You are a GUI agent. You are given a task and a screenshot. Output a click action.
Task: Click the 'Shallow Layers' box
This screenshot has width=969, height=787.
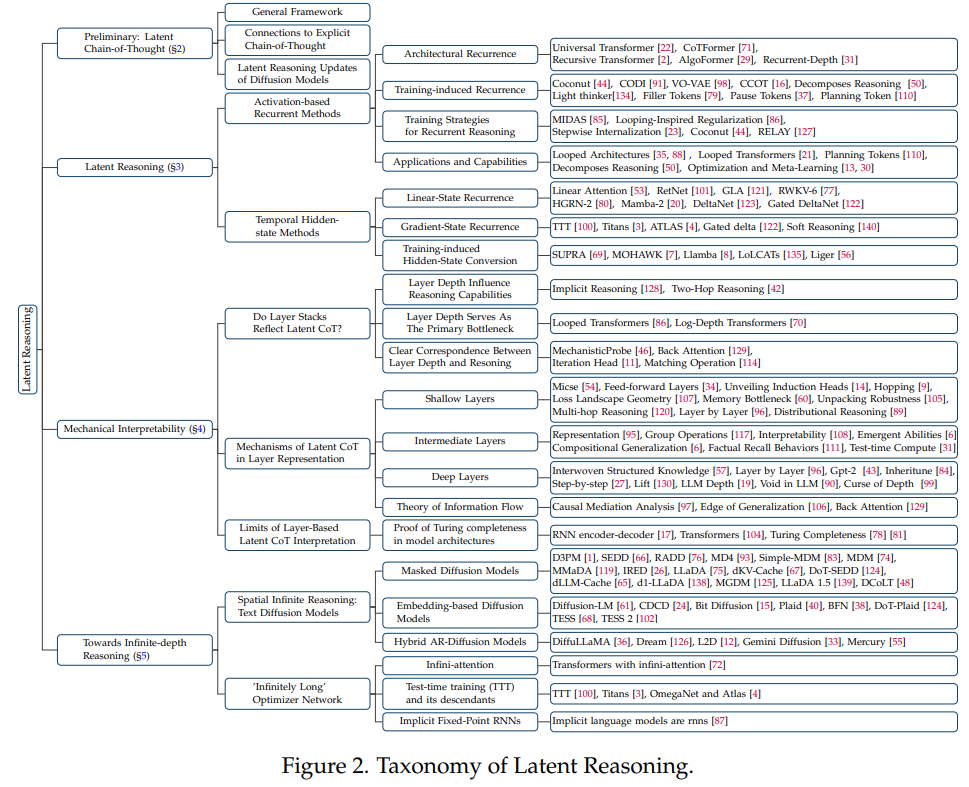coord(460,399)
